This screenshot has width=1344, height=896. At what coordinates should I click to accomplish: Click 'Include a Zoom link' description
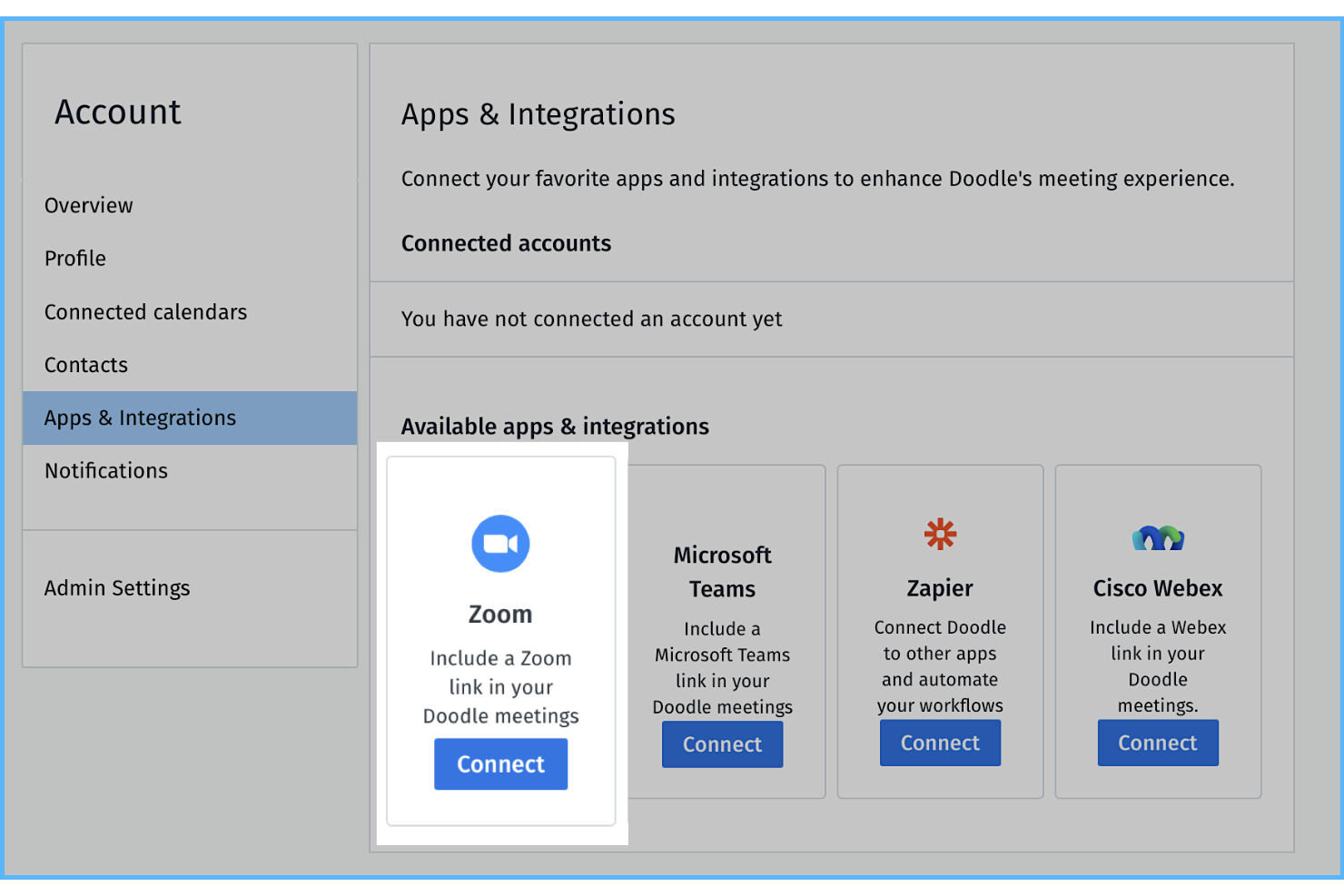(501, 687)
